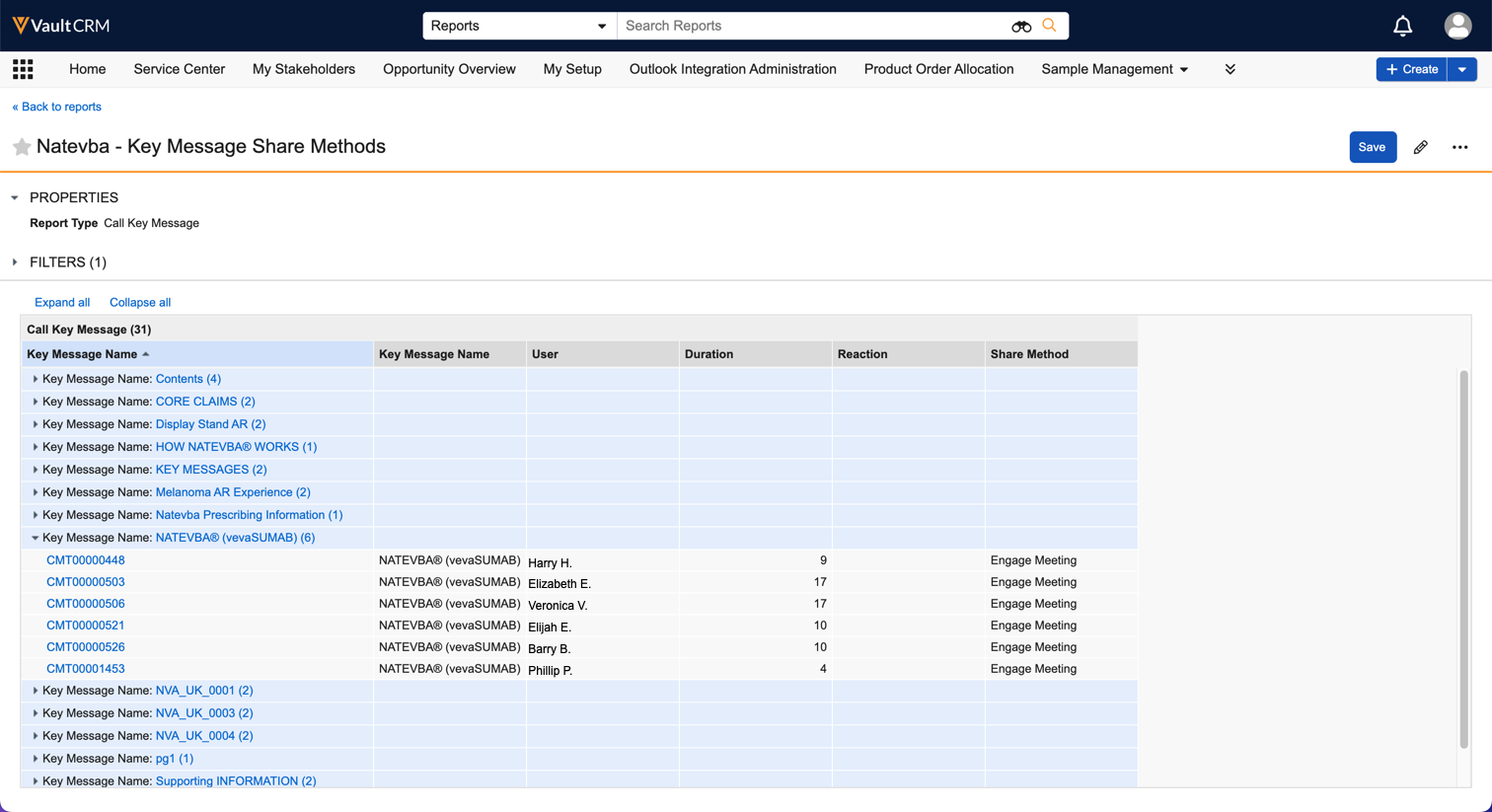
Task: Click the Save button
Action: click(1372, 147)
